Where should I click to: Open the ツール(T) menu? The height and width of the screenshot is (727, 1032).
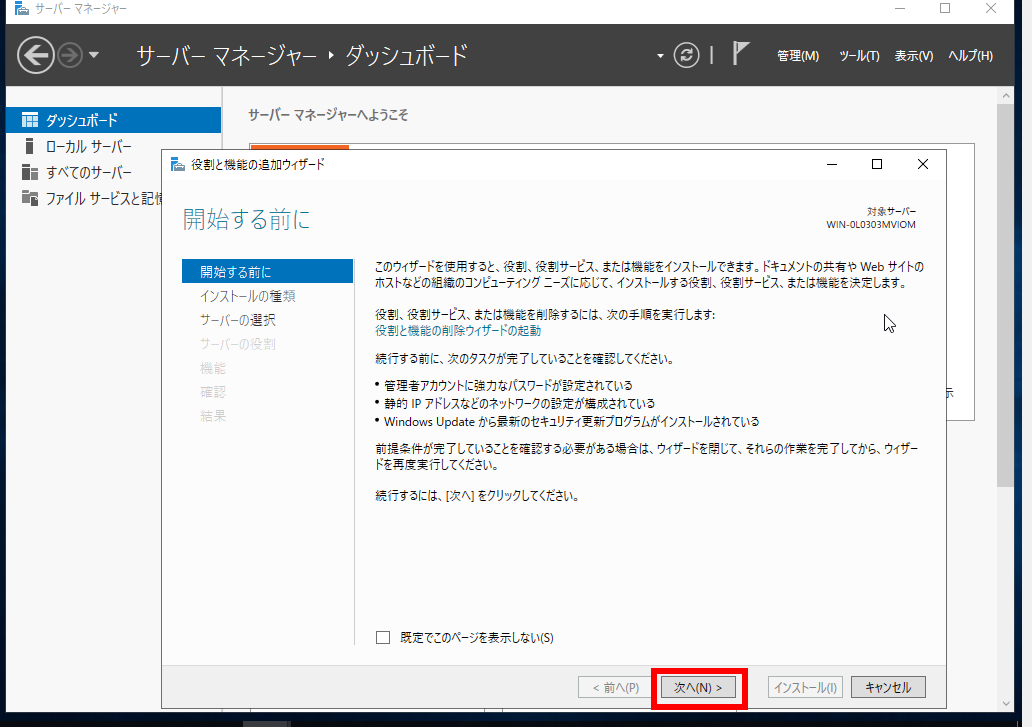(859, 56)
